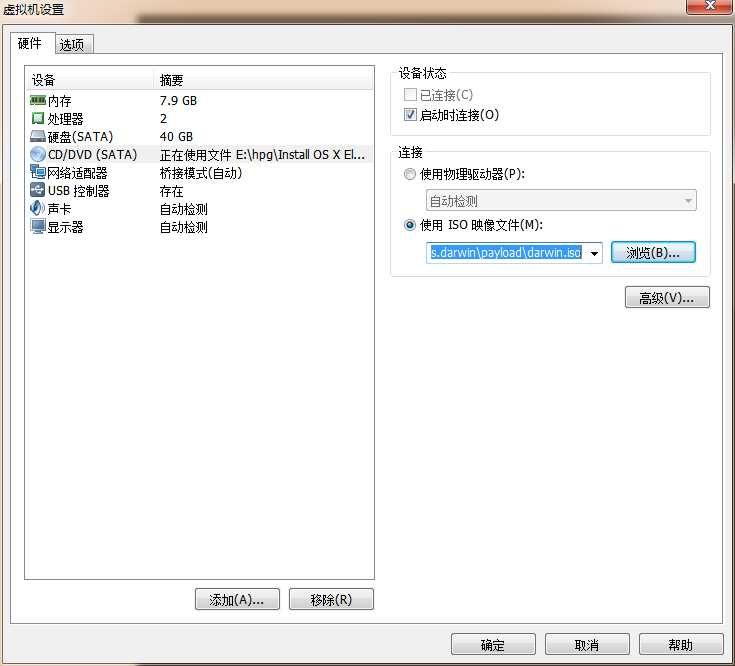The width and height of the screenshot is (735, 666).
Task: Select the 声卡 row label
Action: [x=60, y=209]
